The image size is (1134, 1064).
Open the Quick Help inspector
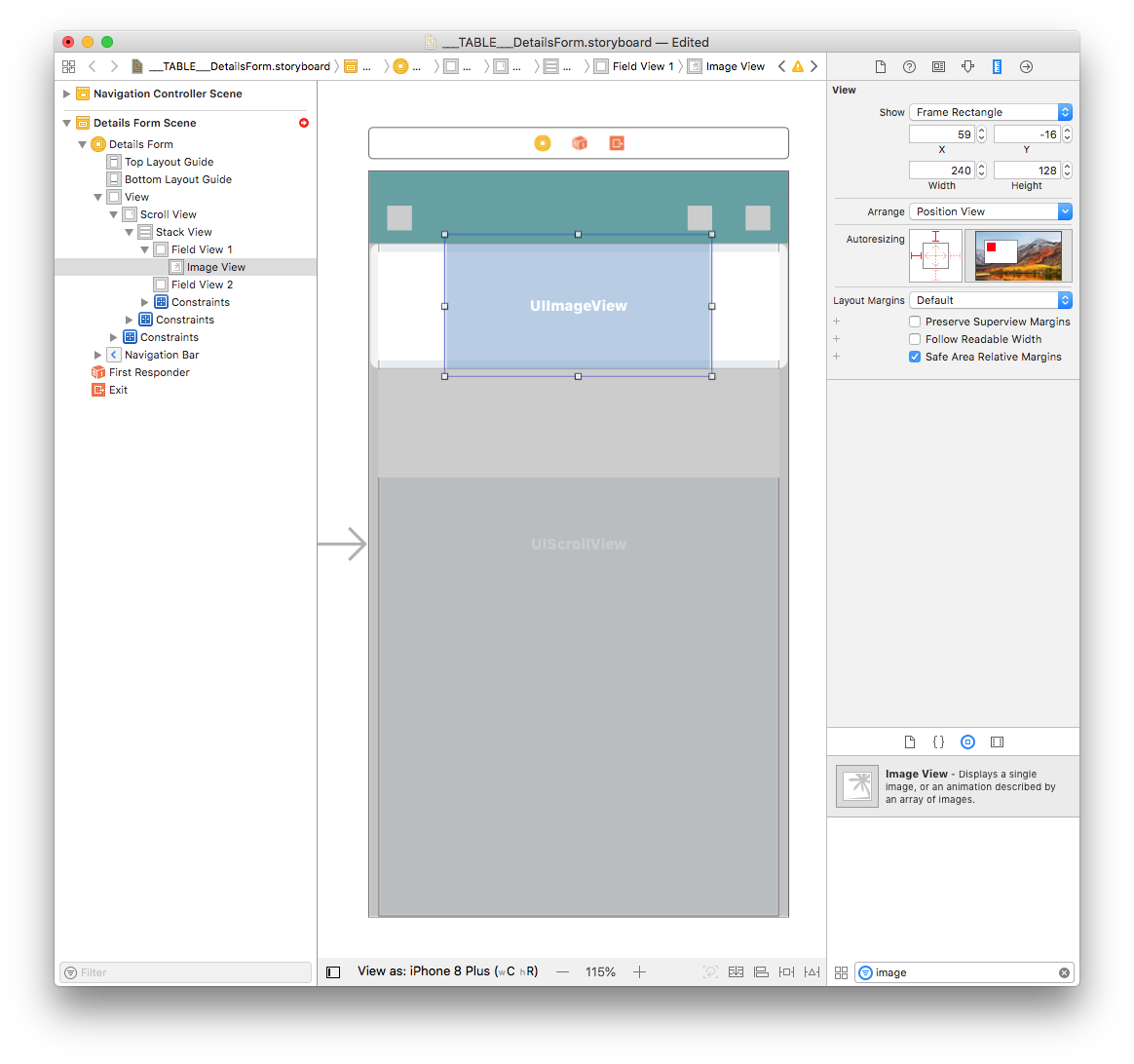pos(909,66)
